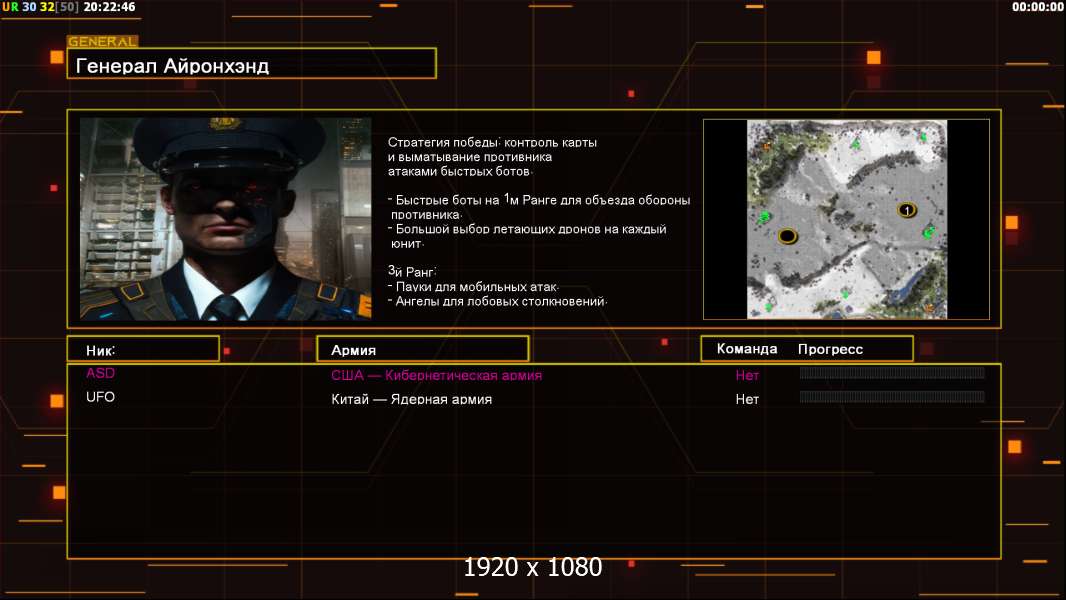Click the 'Ник:' column header
Image resolution: width=1066 pixels, height=600 pixels.
(x=143, y=349)
